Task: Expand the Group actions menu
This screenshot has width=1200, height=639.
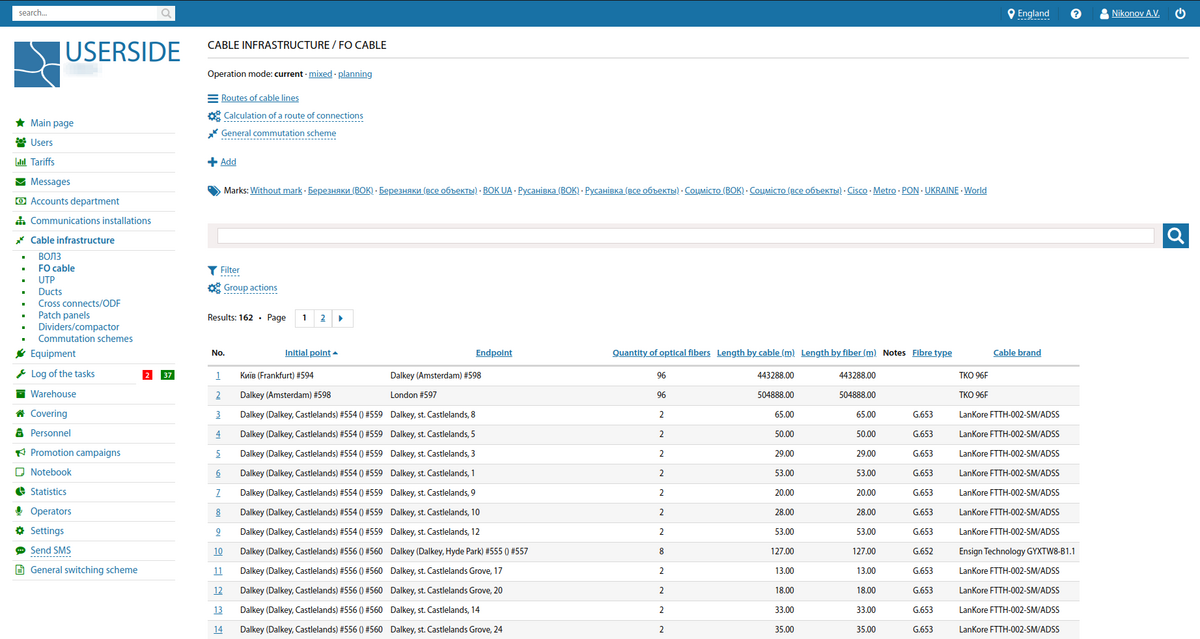Action: 250,288
